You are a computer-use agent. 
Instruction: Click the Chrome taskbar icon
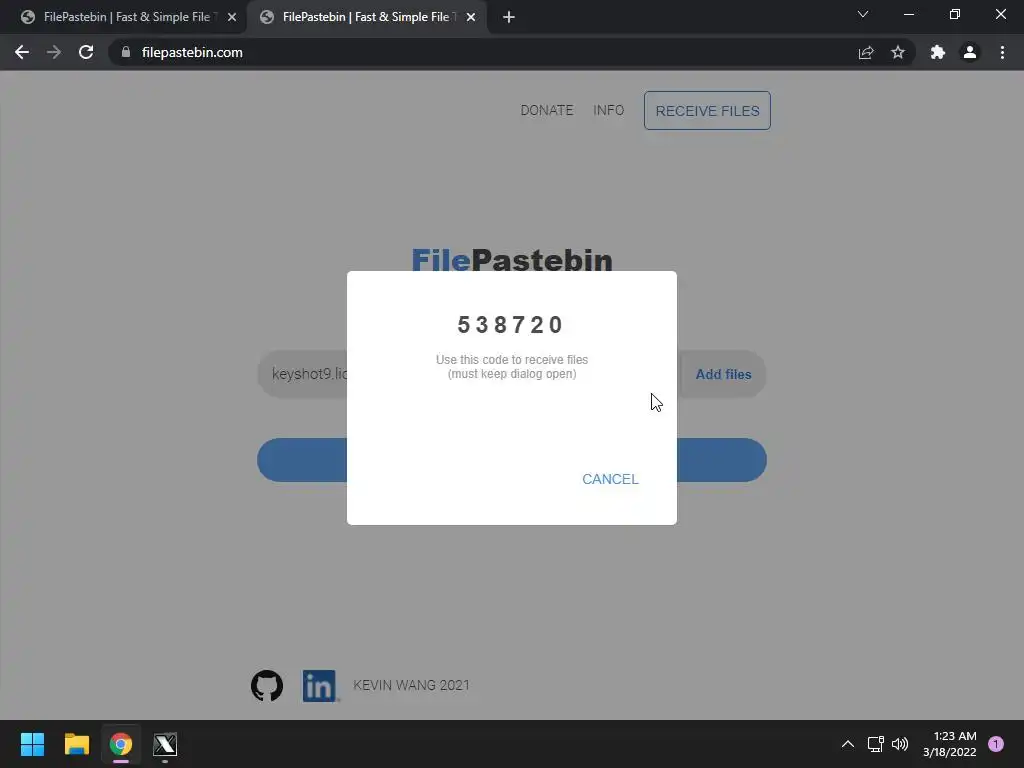121,744
